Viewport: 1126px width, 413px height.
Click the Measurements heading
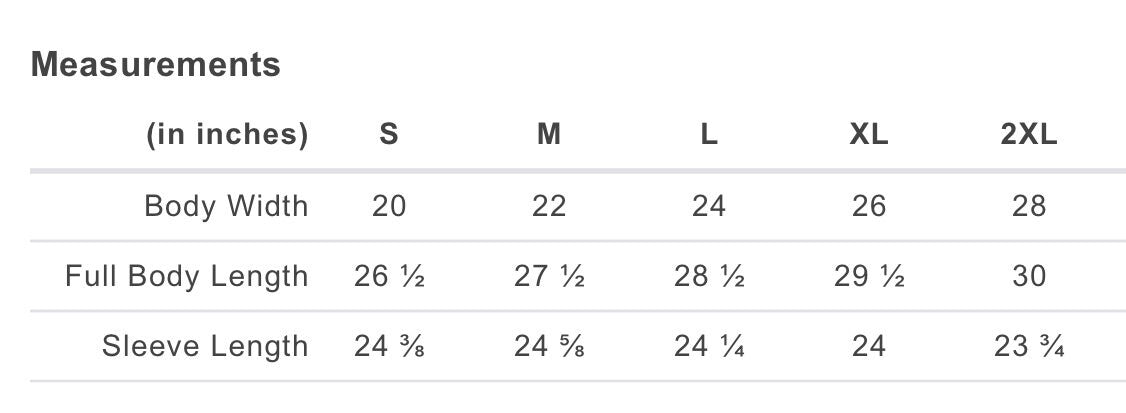(156, 65)
